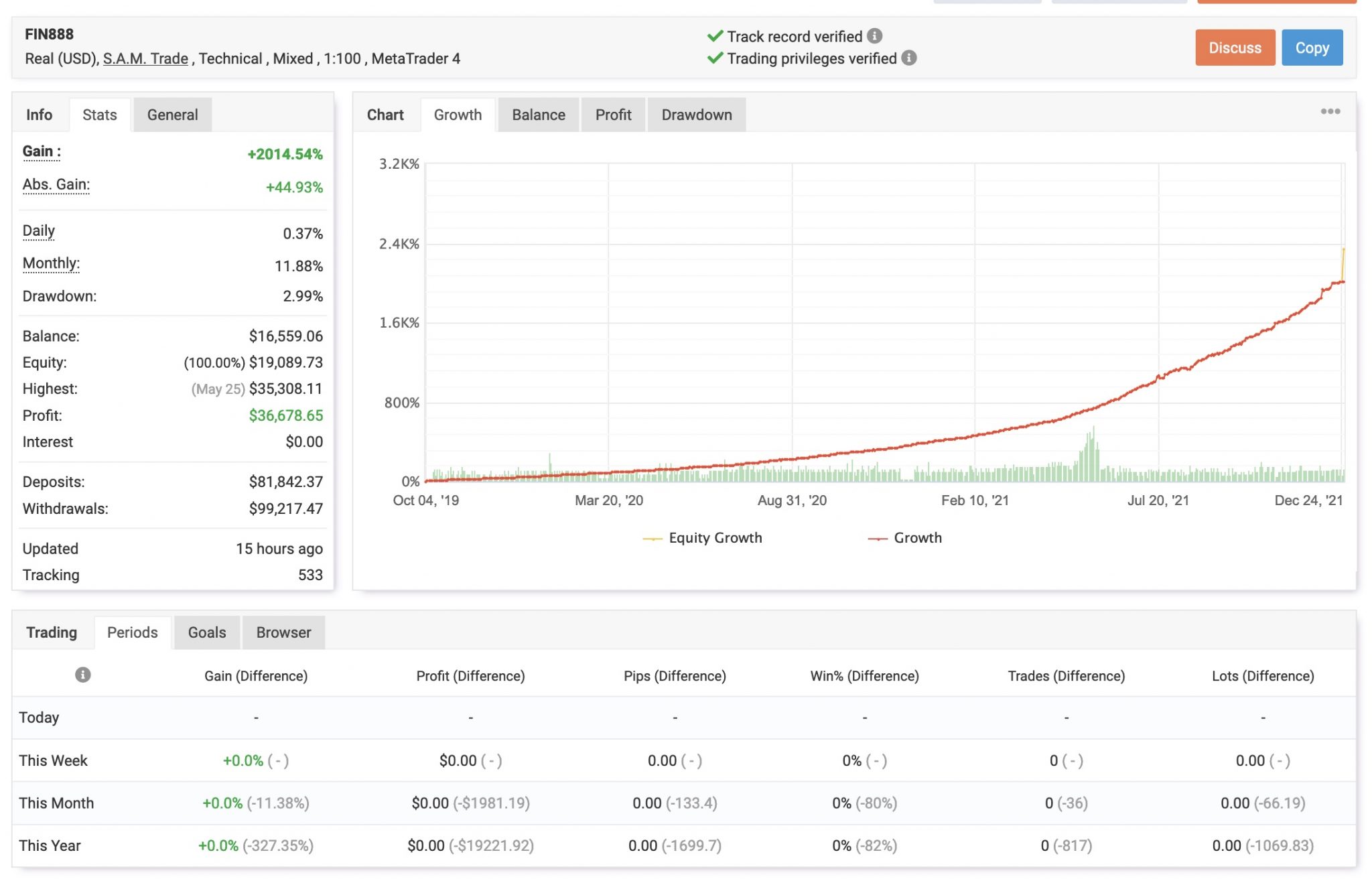Click the Pips (Difference) column header
The height and width of the screenshot is (879, 1372).
(675, 676)
